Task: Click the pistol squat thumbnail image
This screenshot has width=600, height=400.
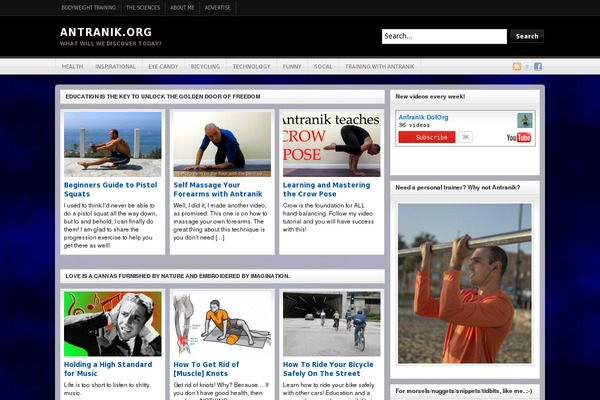Action: click(112, 144)
